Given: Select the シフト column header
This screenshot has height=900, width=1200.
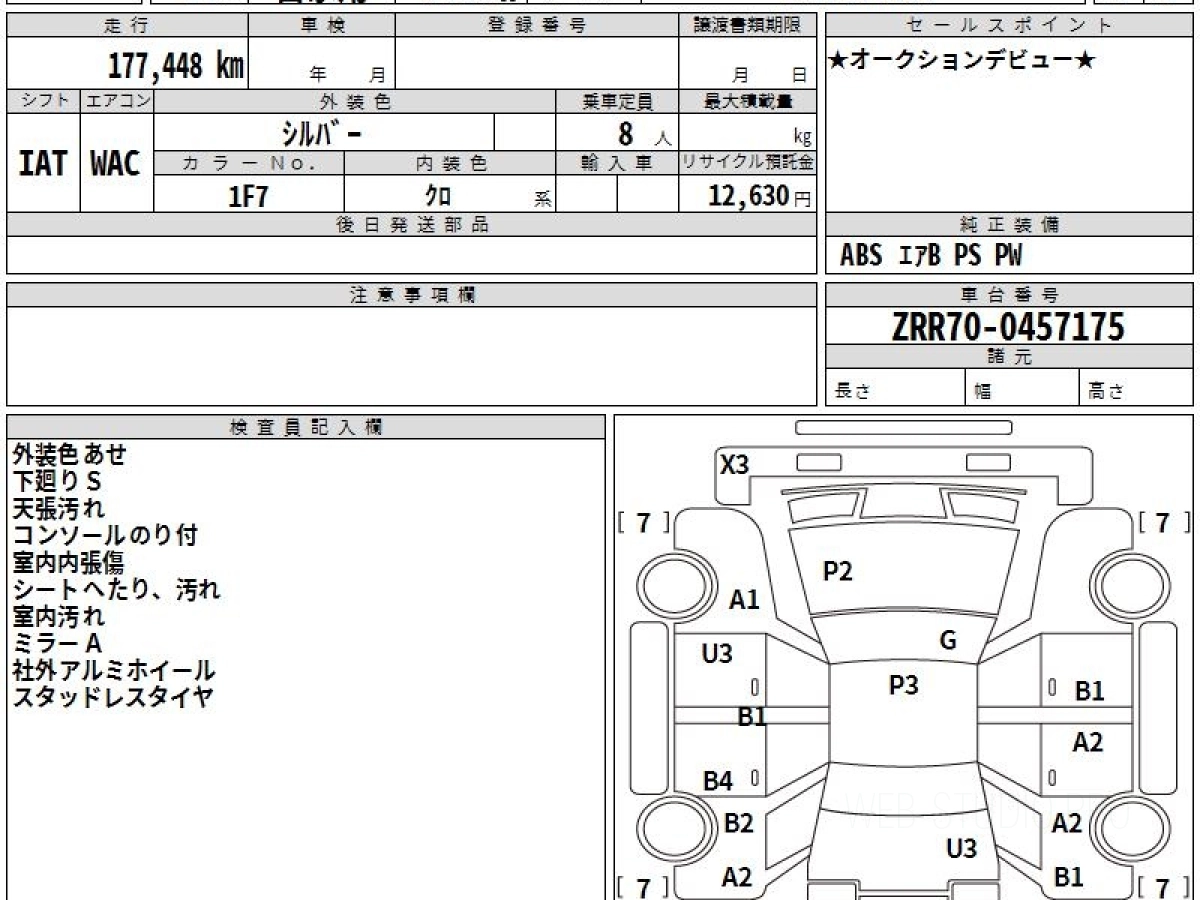Looking at the screenshot, I should pyautogui.click(x=43, y=101).
